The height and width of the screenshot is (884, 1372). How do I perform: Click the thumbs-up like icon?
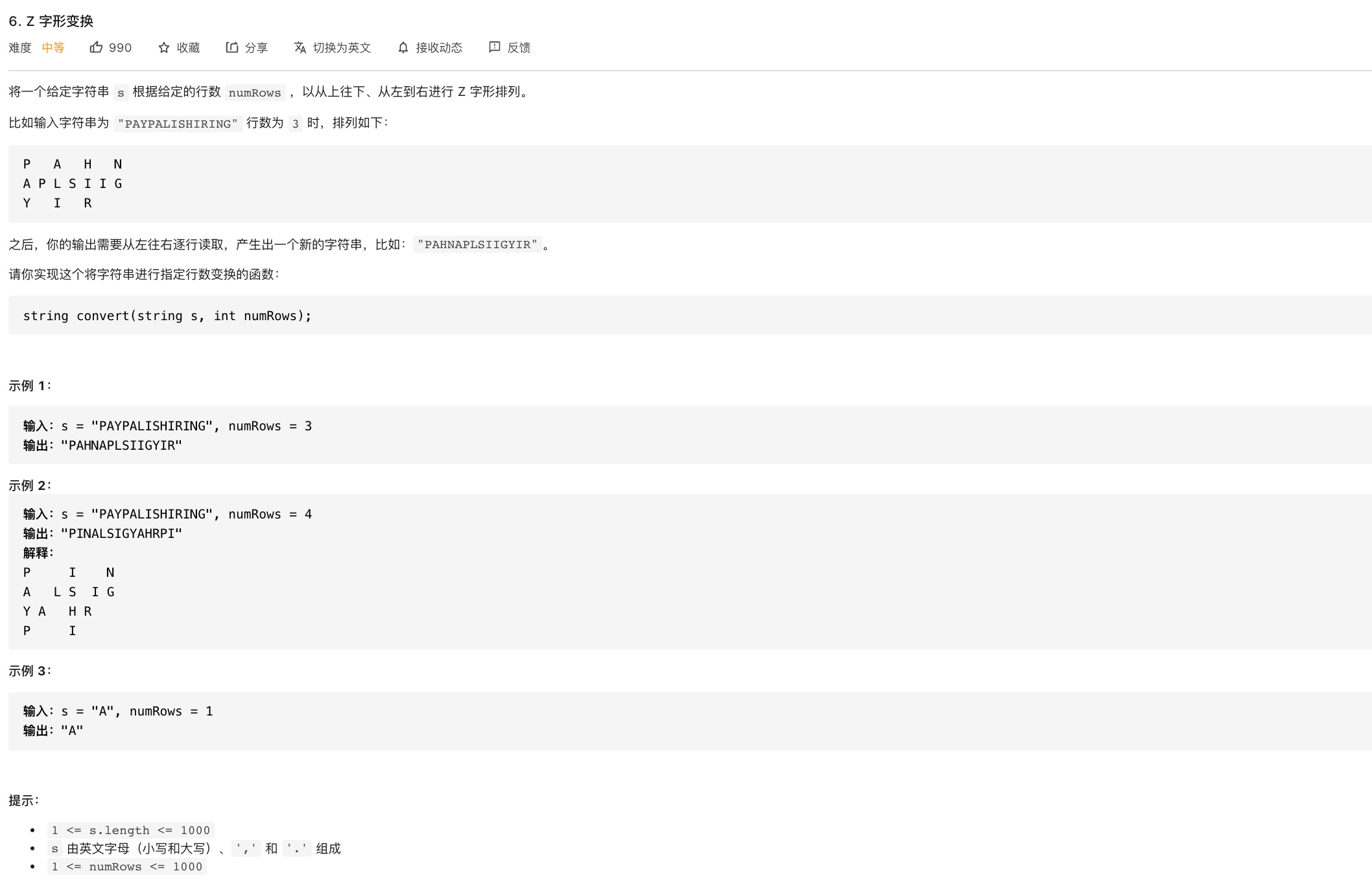(96, 47)
